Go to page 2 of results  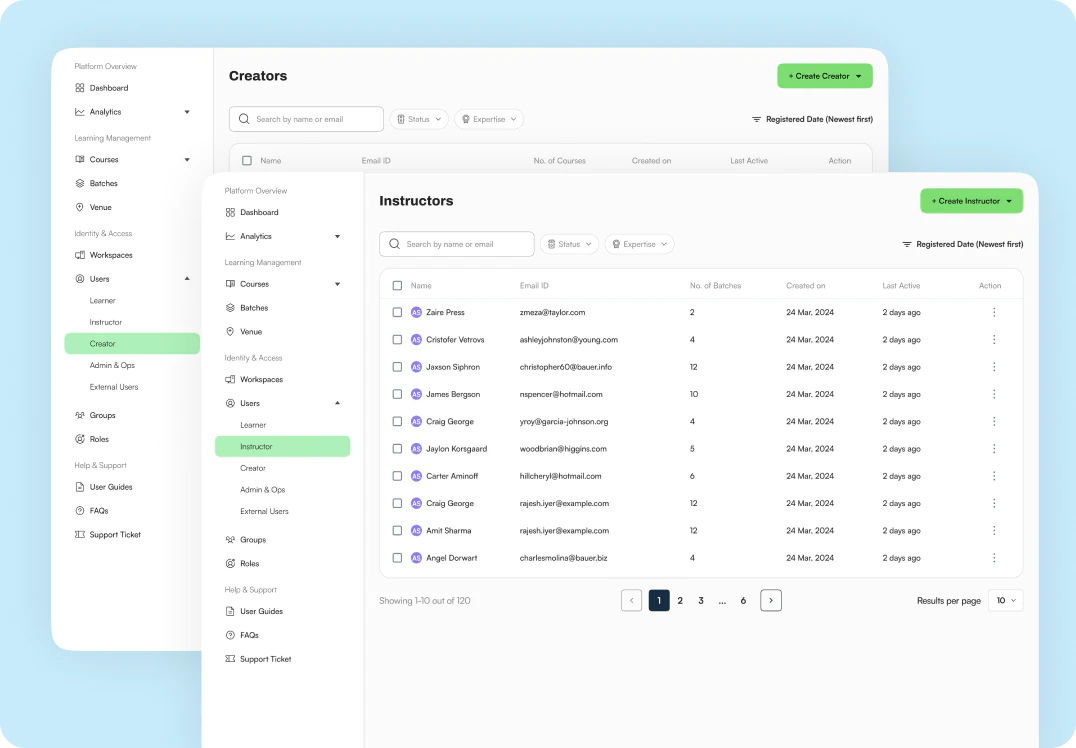(680, 600)
